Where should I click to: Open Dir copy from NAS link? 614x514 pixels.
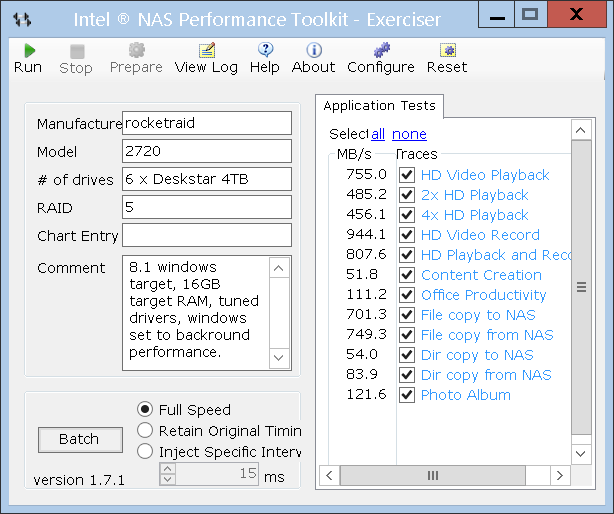(486, 375)
